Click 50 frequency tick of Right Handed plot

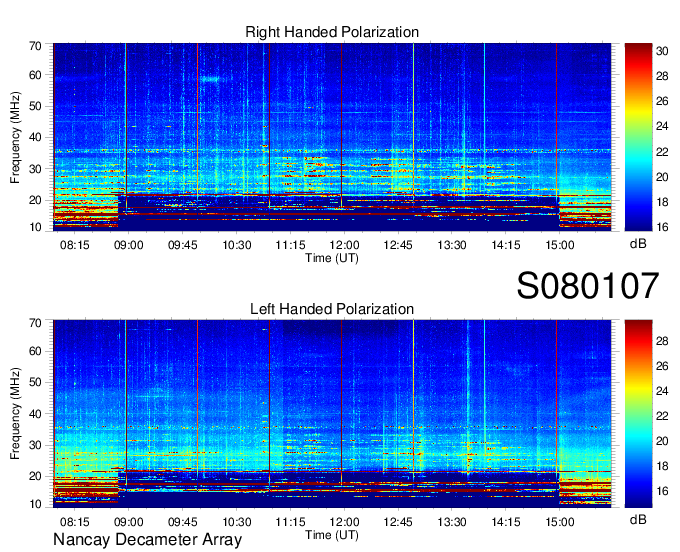click(x=36, y=107)
